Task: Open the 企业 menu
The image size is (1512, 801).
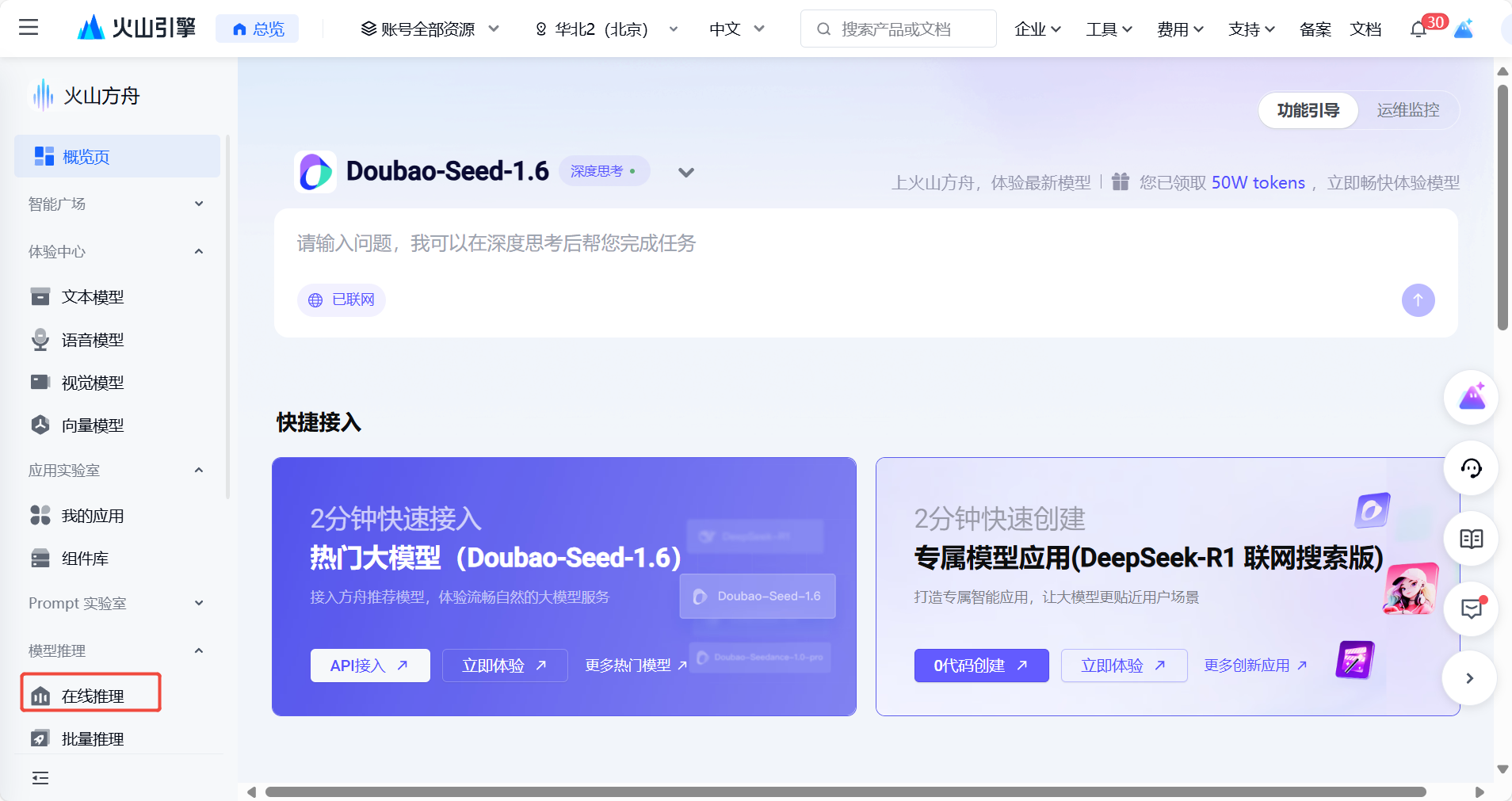Action: (x=1037, y=29)
